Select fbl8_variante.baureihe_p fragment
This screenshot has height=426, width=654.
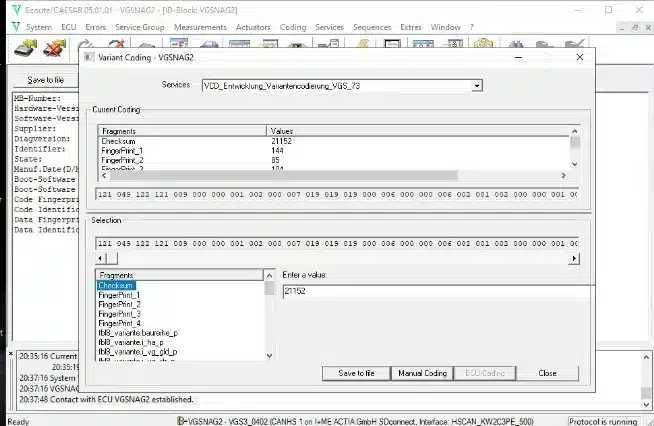[x=138, y=333]
